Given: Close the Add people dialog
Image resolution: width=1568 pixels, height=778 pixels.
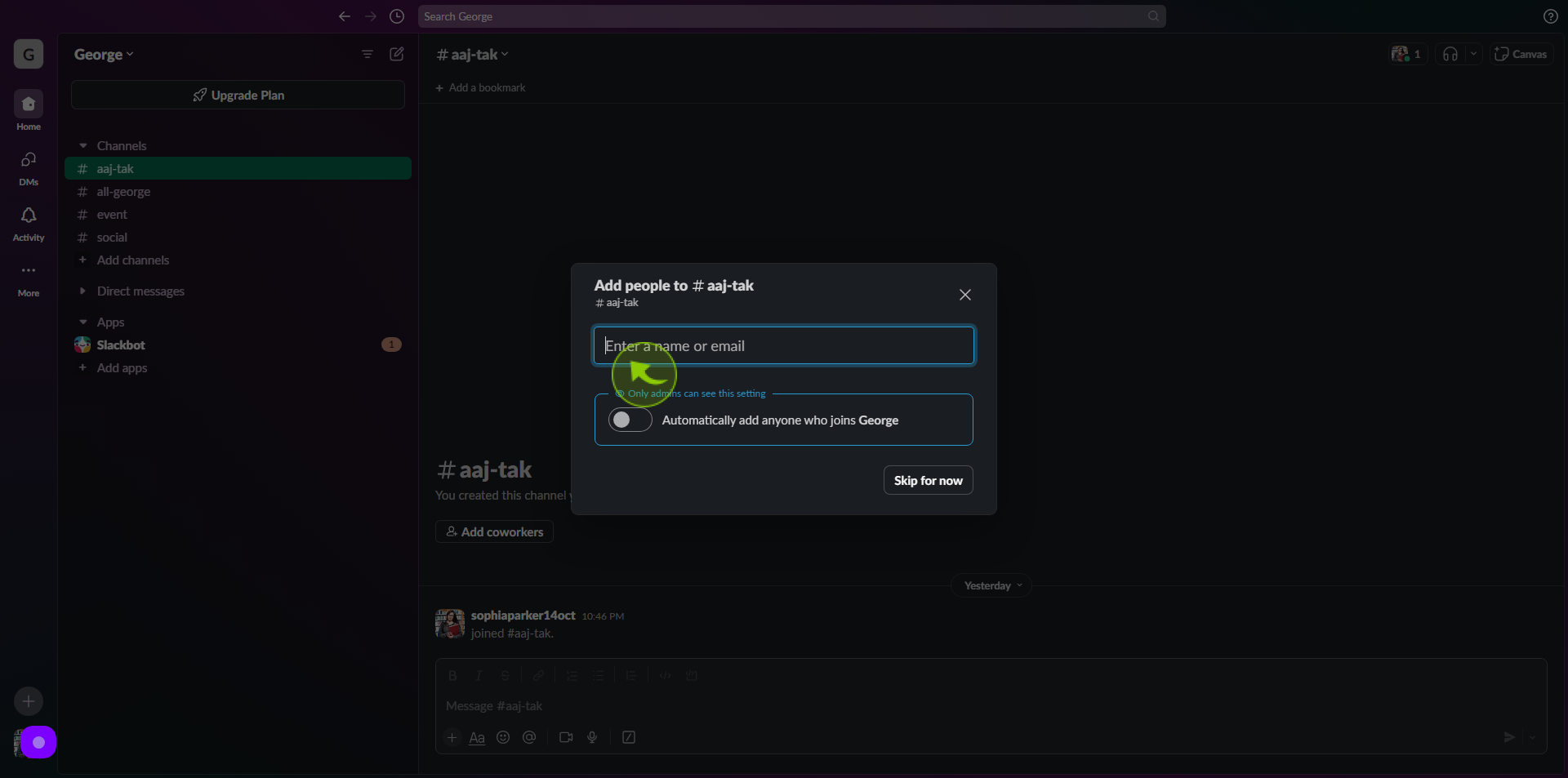Looking at the screenshot, I should (x=964, y=295).
